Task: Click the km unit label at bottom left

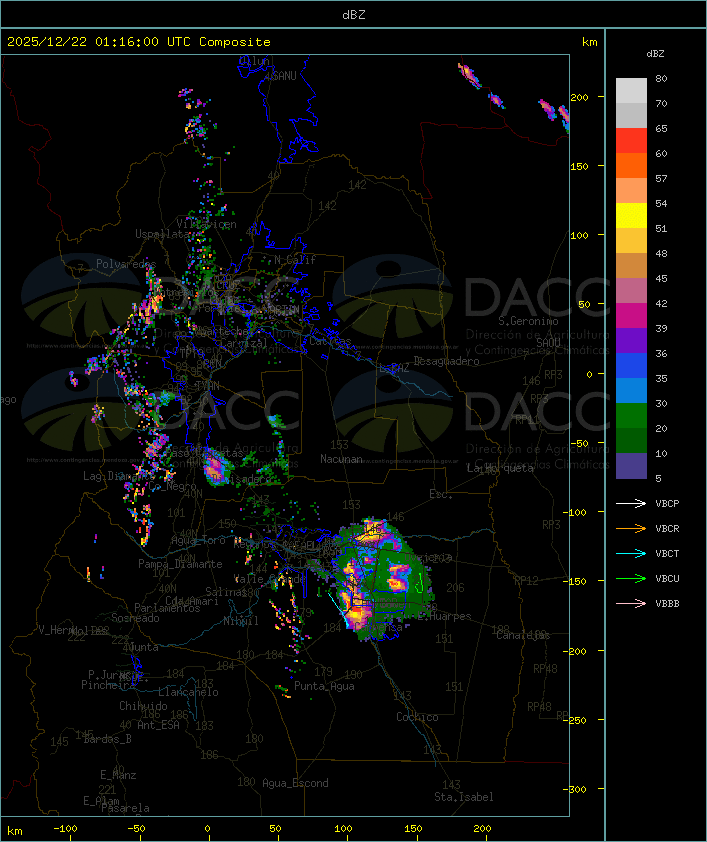Action: pos(15,831)
